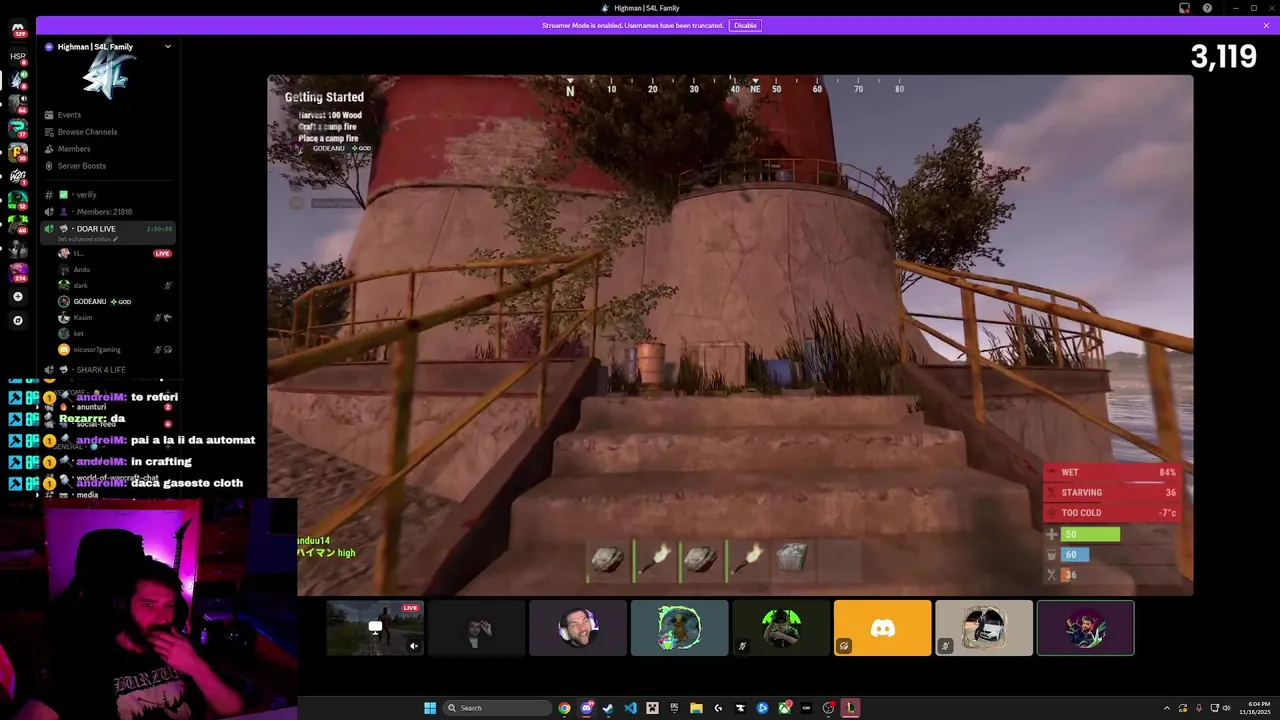Open Xbox app from taskbar
The image size is (1280, 720).
point(785,708)
